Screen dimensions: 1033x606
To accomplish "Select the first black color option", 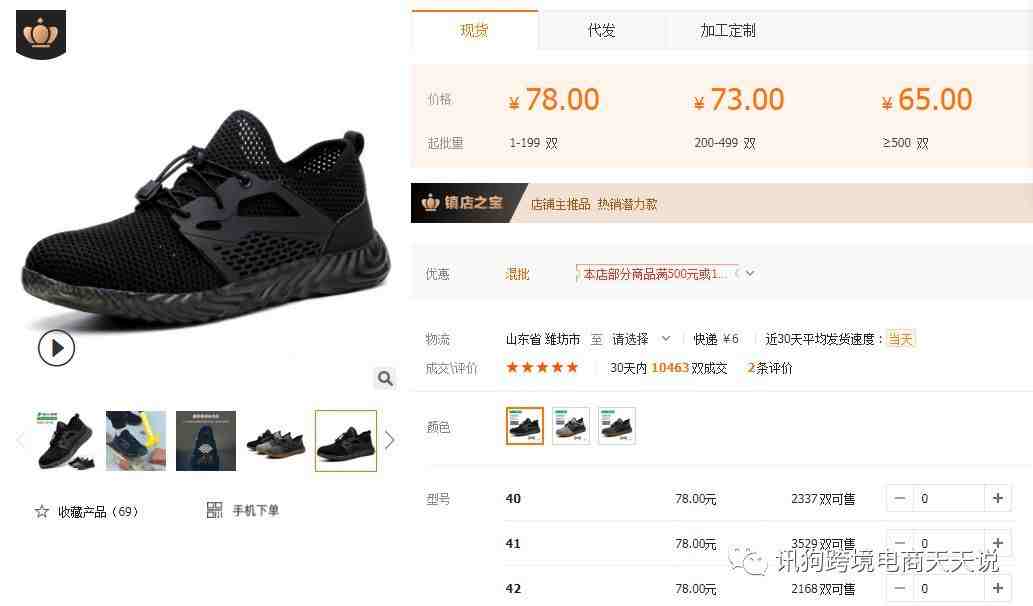I will [x=524, y=426].
